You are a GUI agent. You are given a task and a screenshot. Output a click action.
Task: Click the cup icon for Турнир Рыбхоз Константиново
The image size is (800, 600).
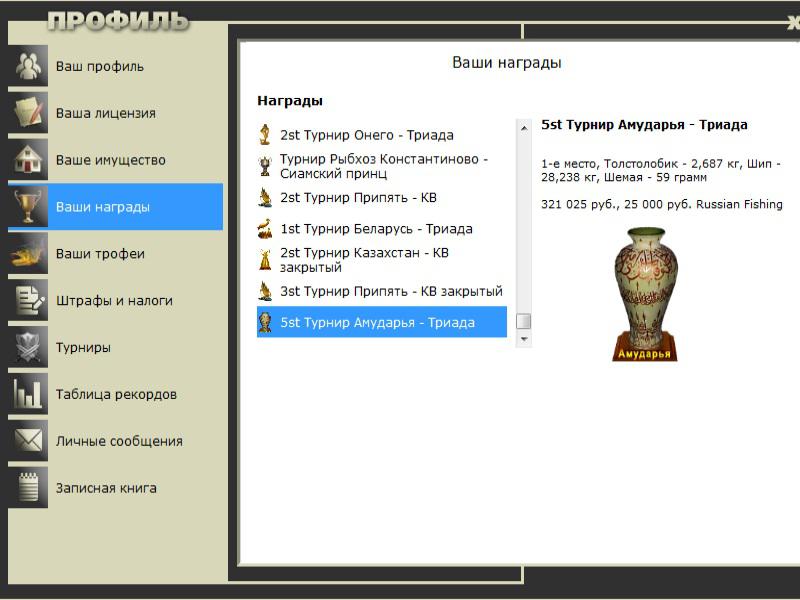tap(265, 166)
